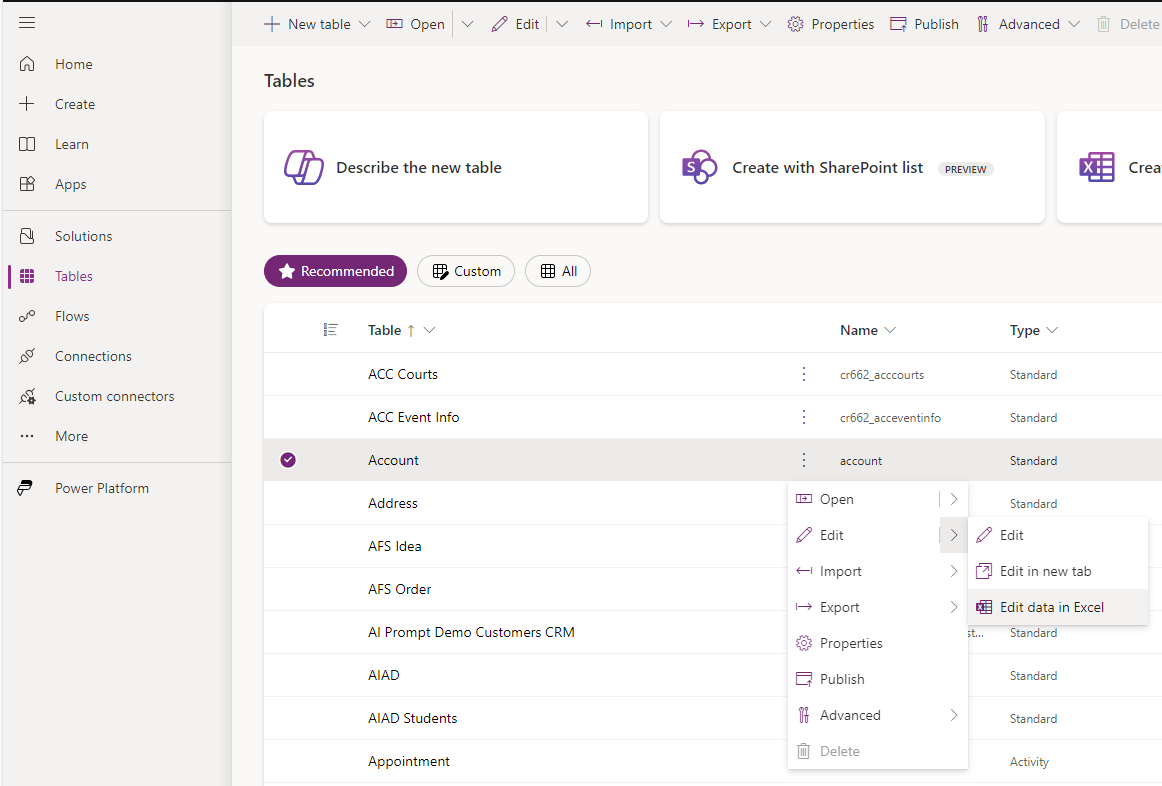Toggle the Recommended filter pill
Image resolution: width=1162 pixels, height=786 pixels.
[x=335, y=271]
